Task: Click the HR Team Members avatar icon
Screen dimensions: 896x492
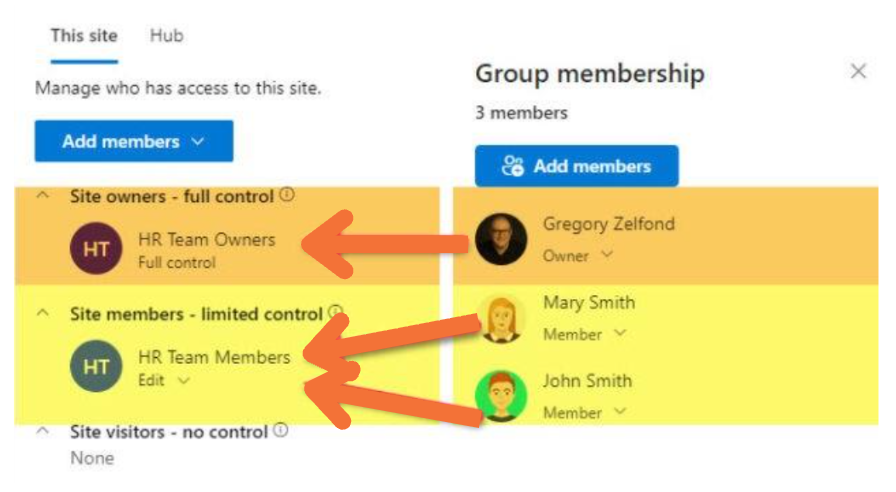Action: tap(96, 366)
